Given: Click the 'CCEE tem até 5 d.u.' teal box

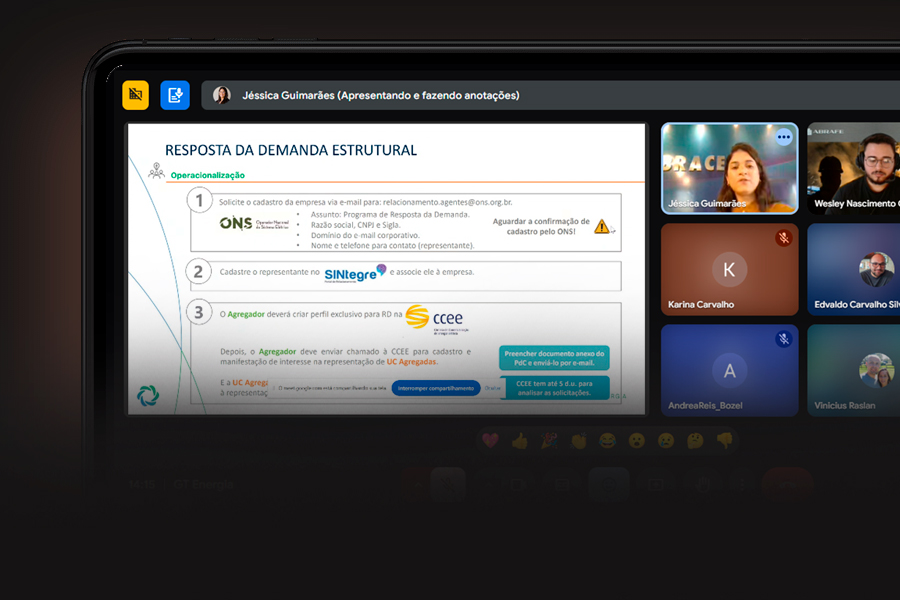Looking at the screenshot, I should (554, 388).
